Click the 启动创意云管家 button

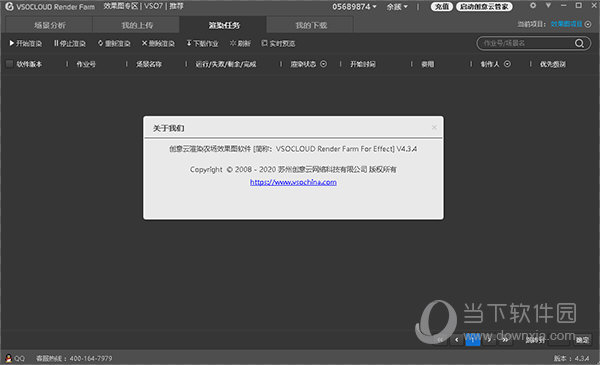tap(484, 7)
